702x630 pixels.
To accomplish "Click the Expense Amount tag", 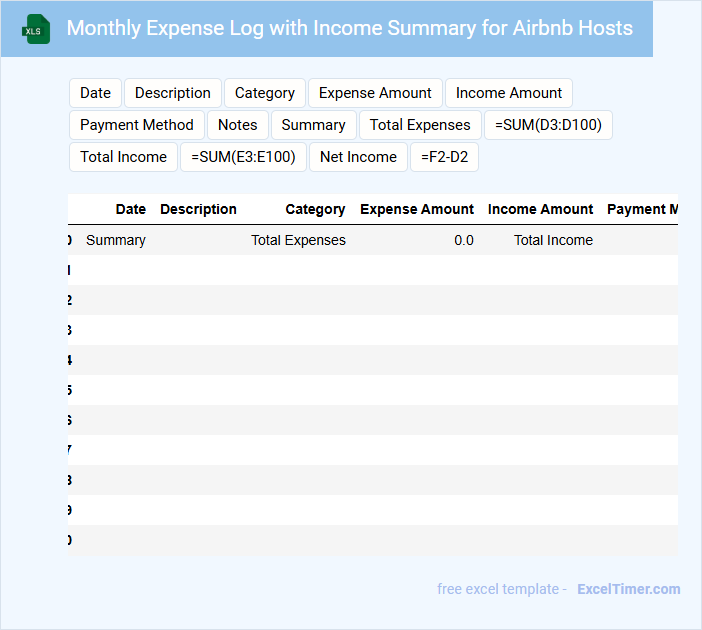I will (375, 93).
